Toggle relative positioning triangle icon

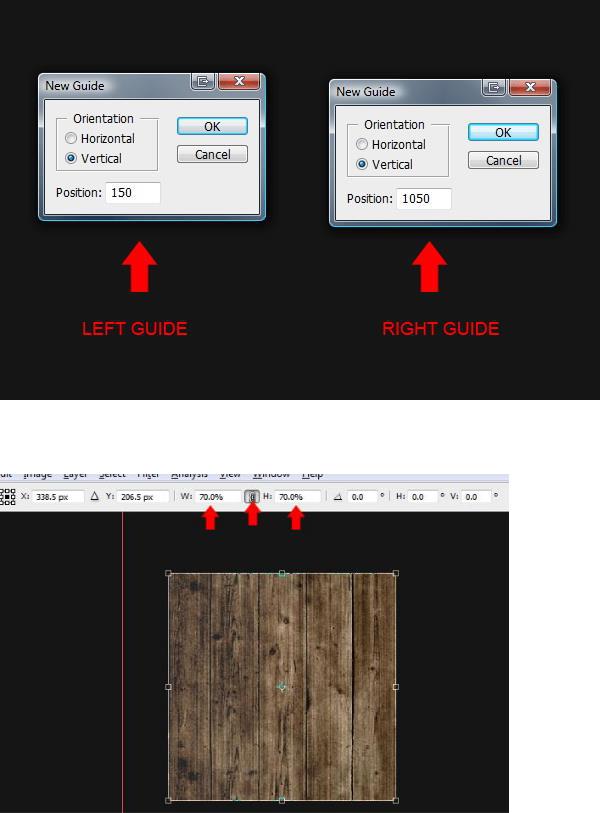pyautogui.click(x=94, y=496)
